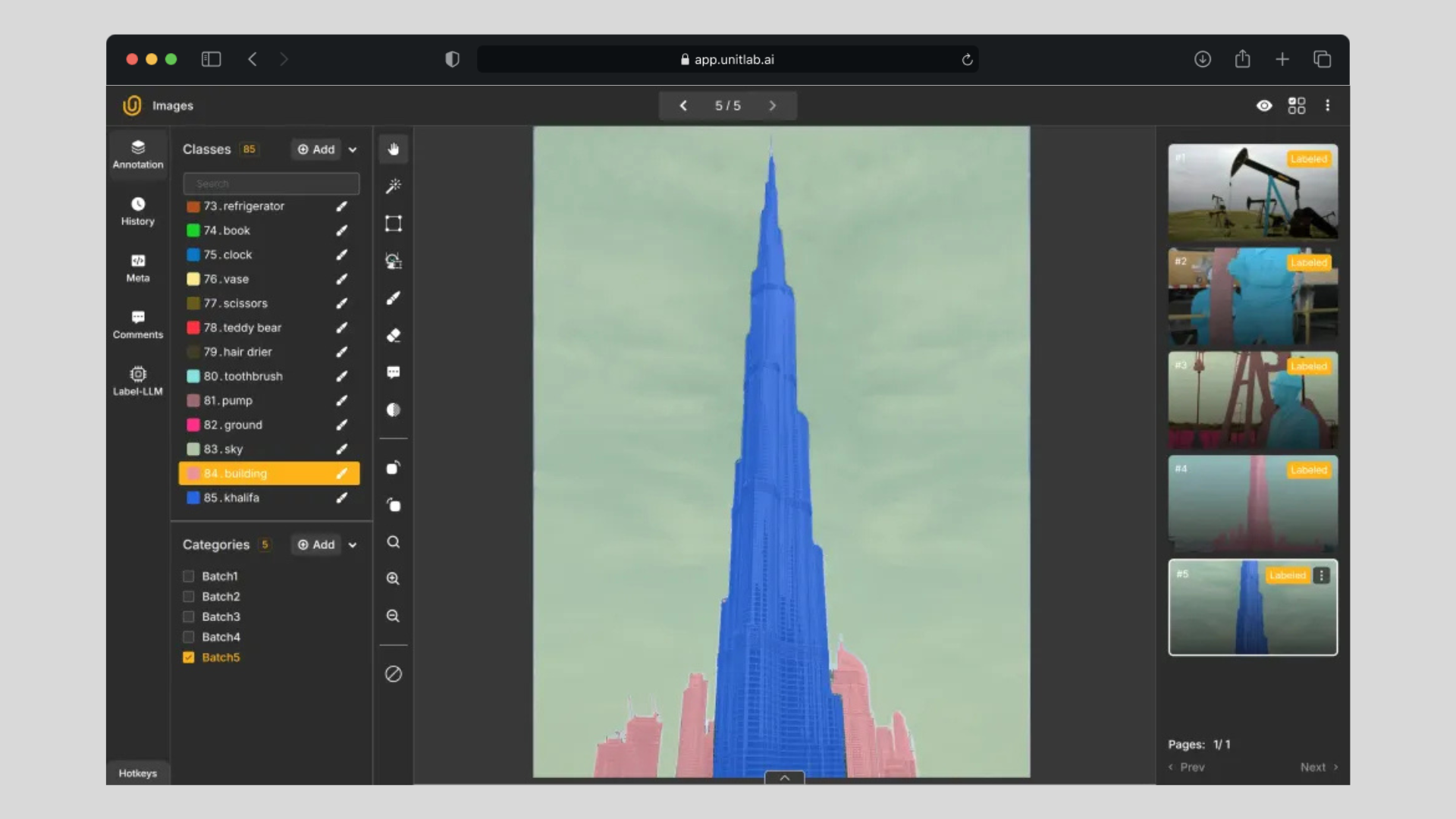Click the zoom in magnifier icon
This screenshot has height=819, width=1456.
(393, 579)
